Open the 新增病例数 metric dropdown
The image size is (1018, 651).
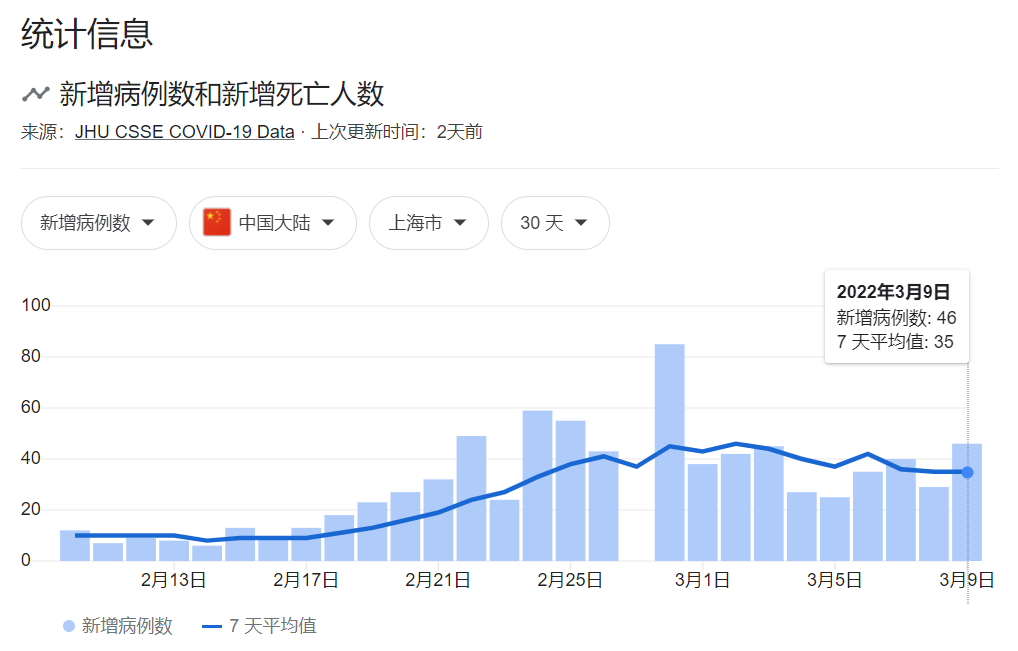coord(99,223)
